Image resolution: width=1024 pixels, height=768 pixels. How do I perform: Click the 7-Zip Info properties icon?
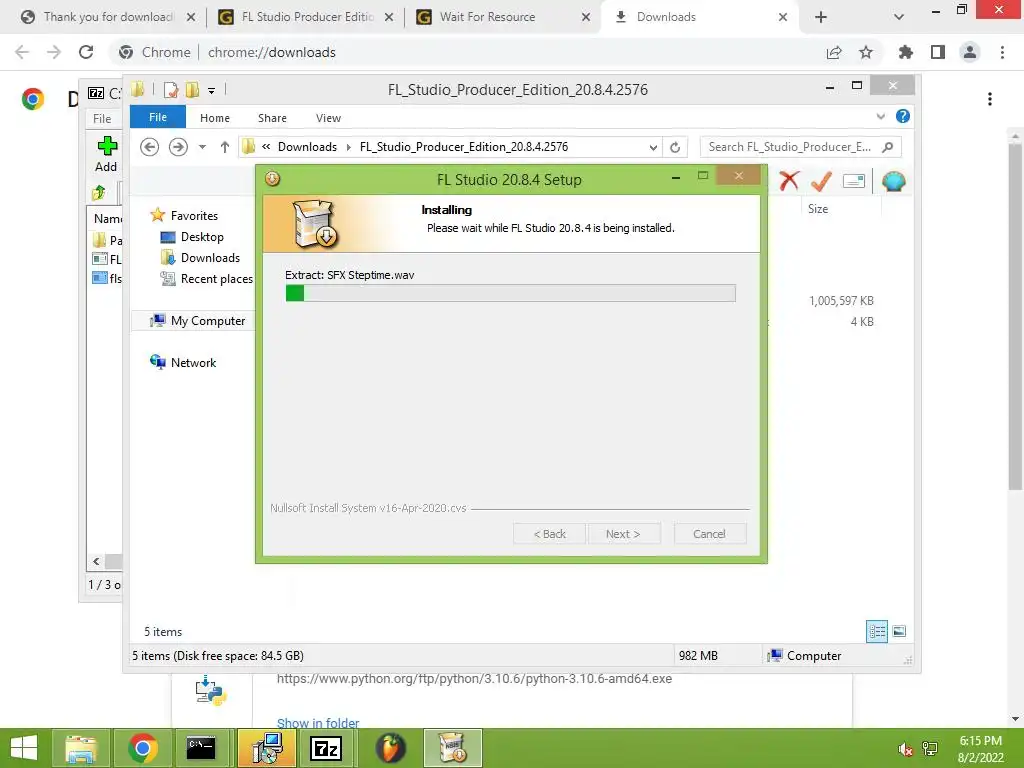tap(854, 181)
